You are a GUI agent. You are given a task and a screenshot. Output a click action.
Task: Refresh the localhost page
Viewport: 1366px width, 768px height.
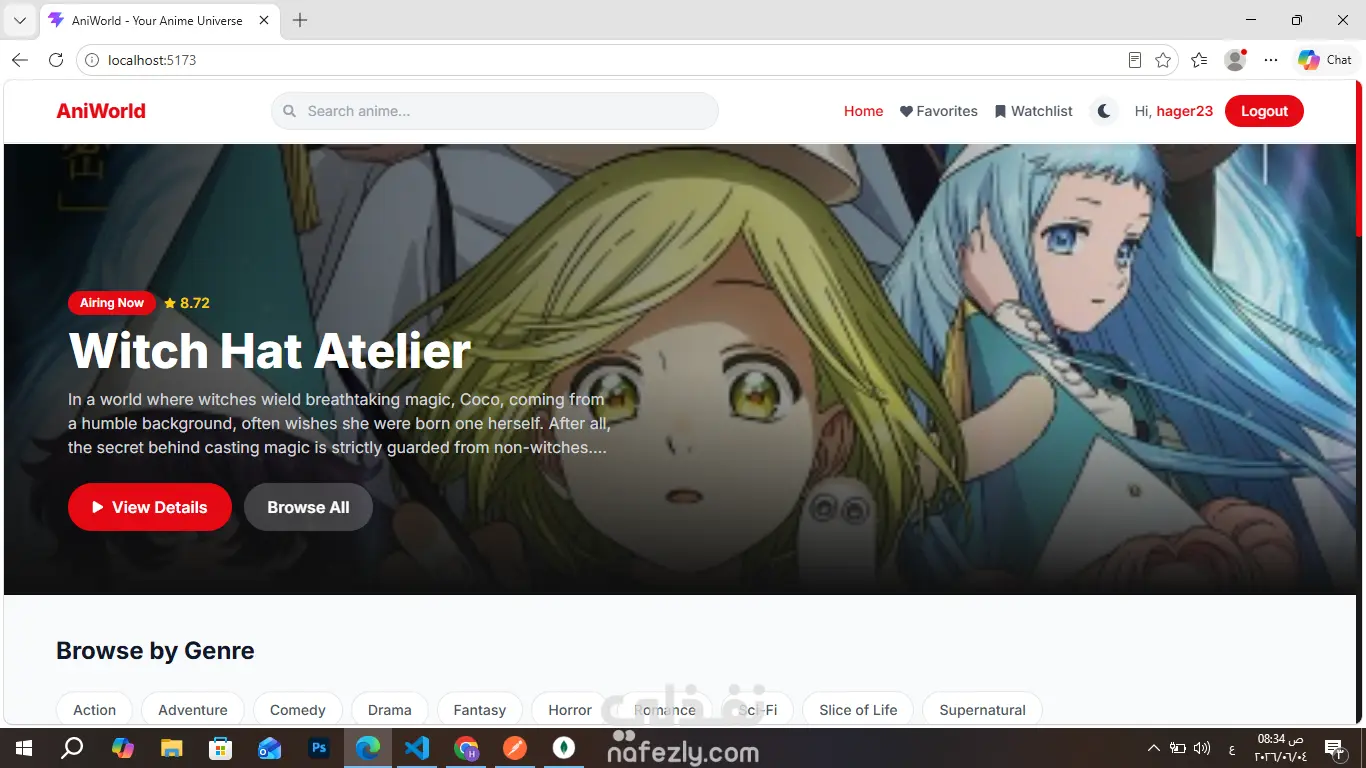(x=56, y=60)
